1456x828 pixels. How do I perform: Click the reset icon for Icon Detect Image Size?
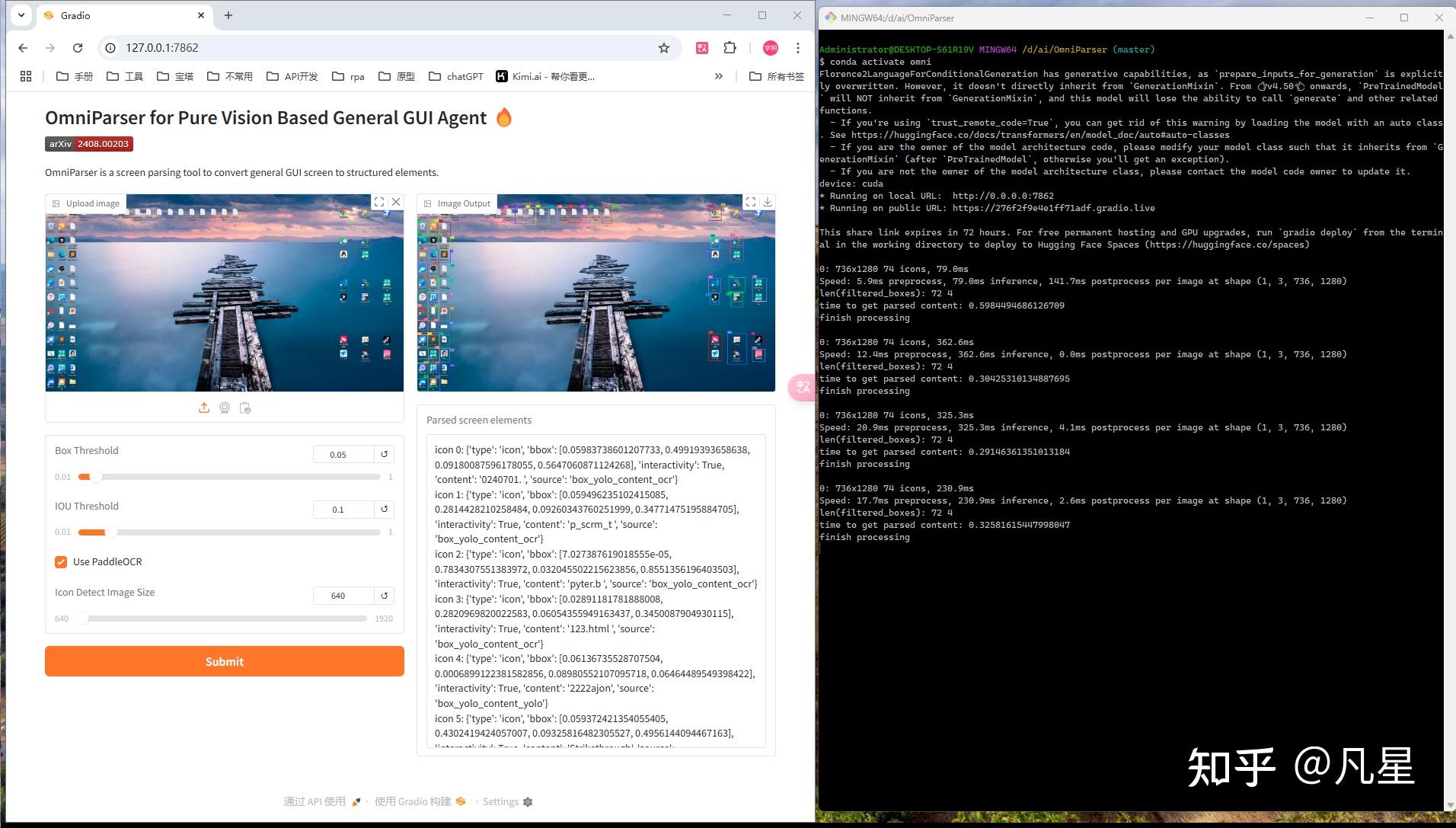[x=384, y=596]
